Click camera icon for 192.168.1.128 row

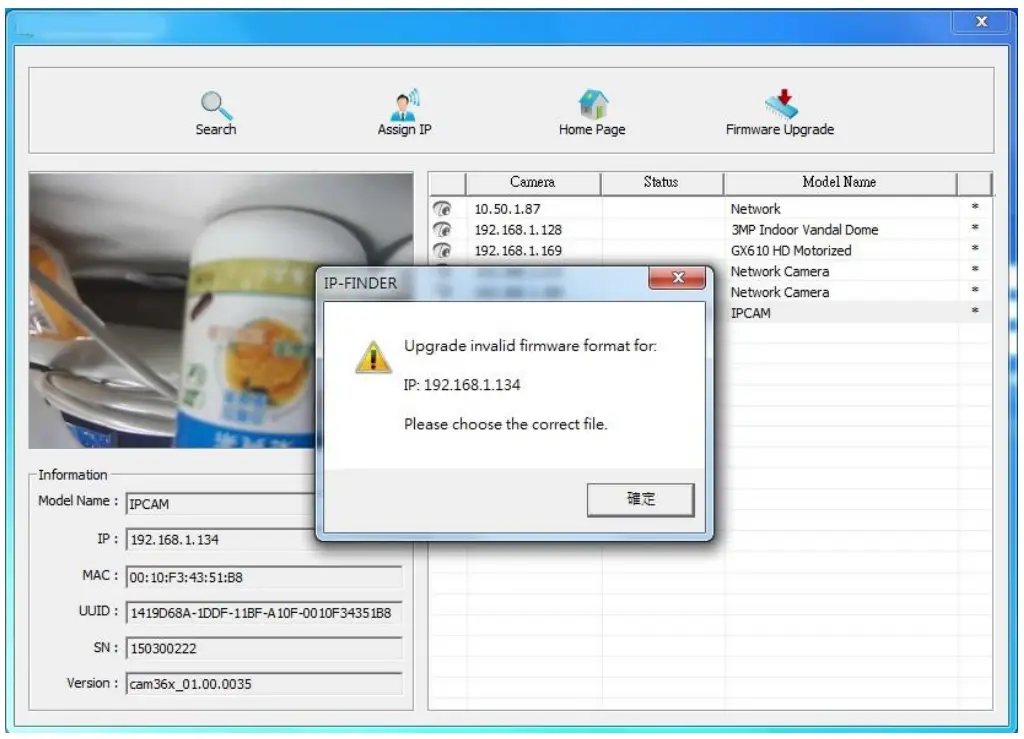click(442, 230)
